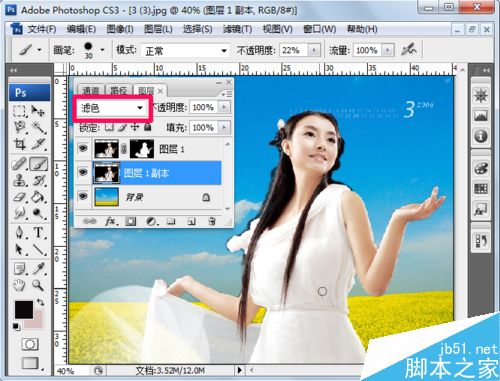Click the layer style fx icon
The image size is (500, 381).
(x=111, y=221)
